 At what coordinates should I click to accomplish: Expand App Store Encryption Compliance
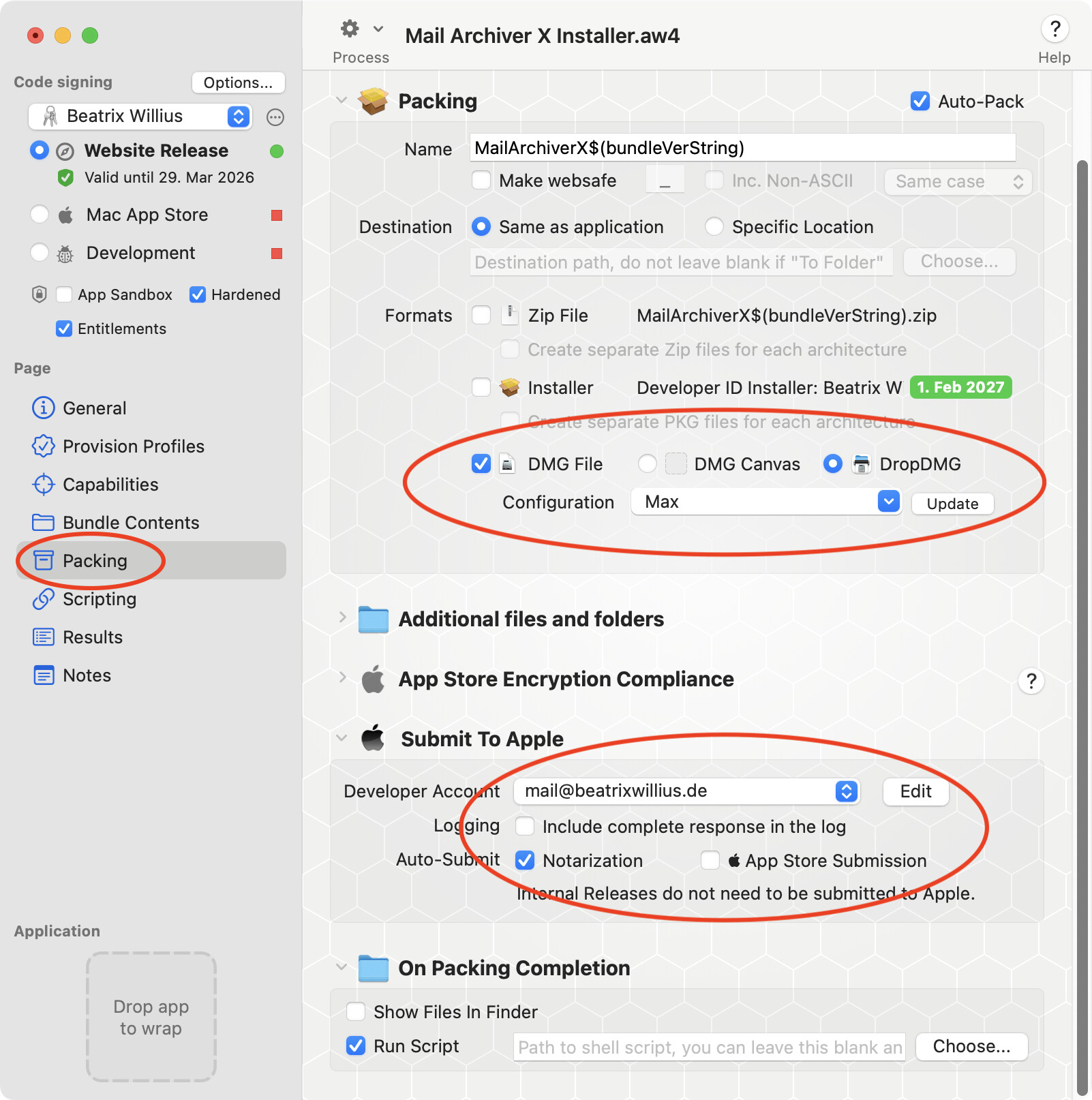[342, 677]
